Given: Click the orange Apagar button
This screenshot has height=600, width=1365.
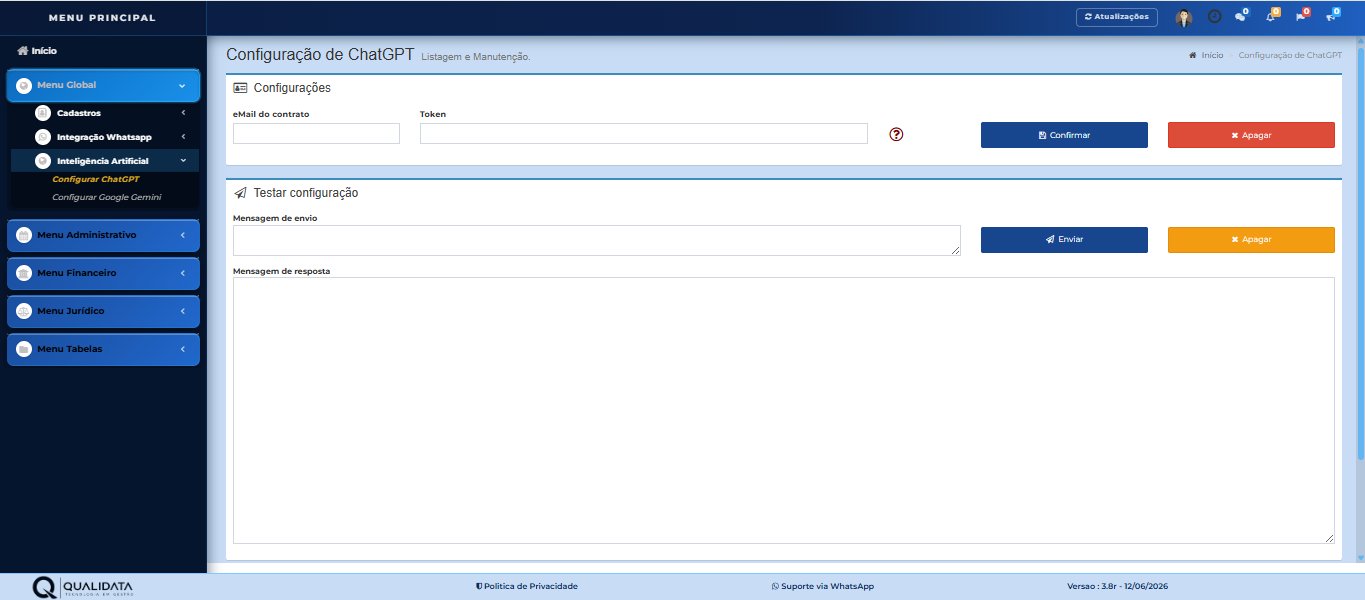Looking at the screenshot, I should (1251, 240).
